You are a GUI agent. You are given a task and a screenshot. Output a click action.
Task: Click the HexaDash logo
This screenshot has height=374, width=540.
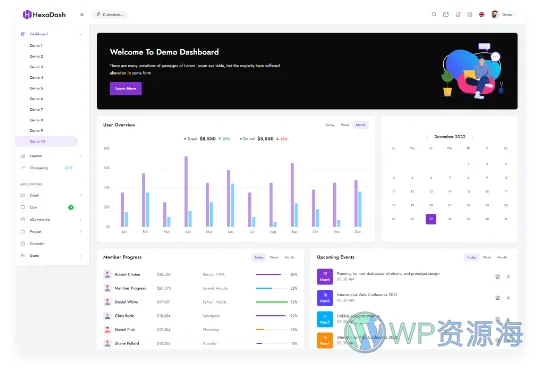(44, 14)
